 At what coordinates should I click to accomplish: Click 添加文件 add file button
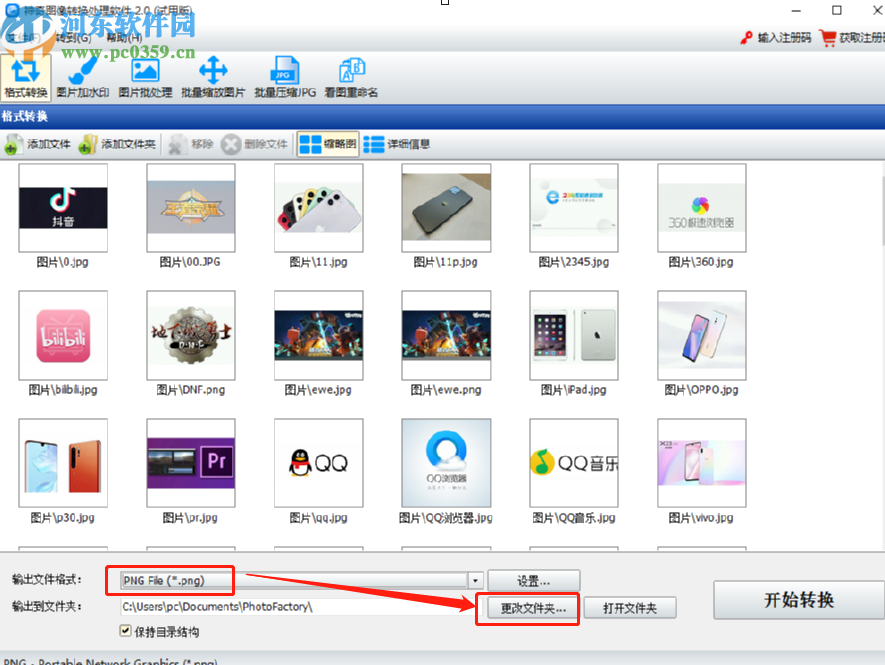pyautogui.click(x=37, y=145)
